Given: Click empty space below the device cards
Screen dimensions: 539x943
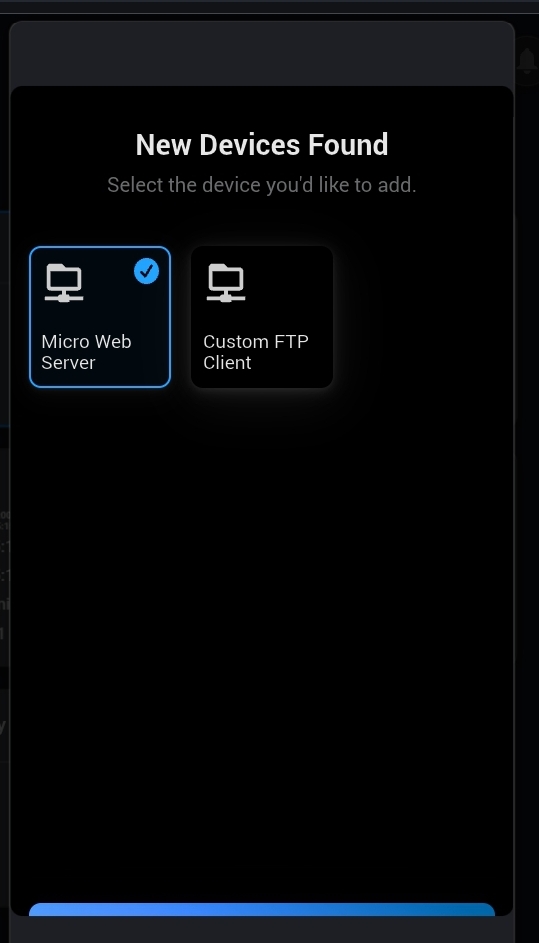Looking at the screenshot, I should click(262, 631).
